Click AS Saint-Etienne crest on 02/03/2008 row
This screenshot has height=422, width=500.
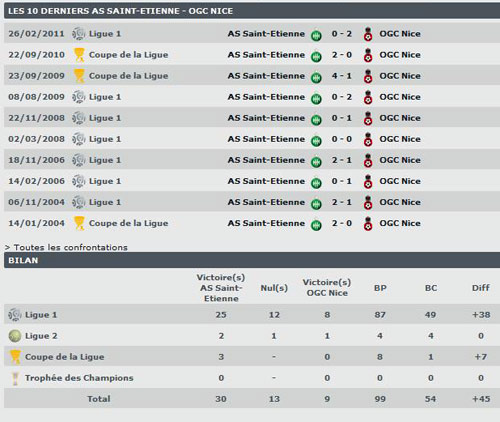[x=316, y=140]
